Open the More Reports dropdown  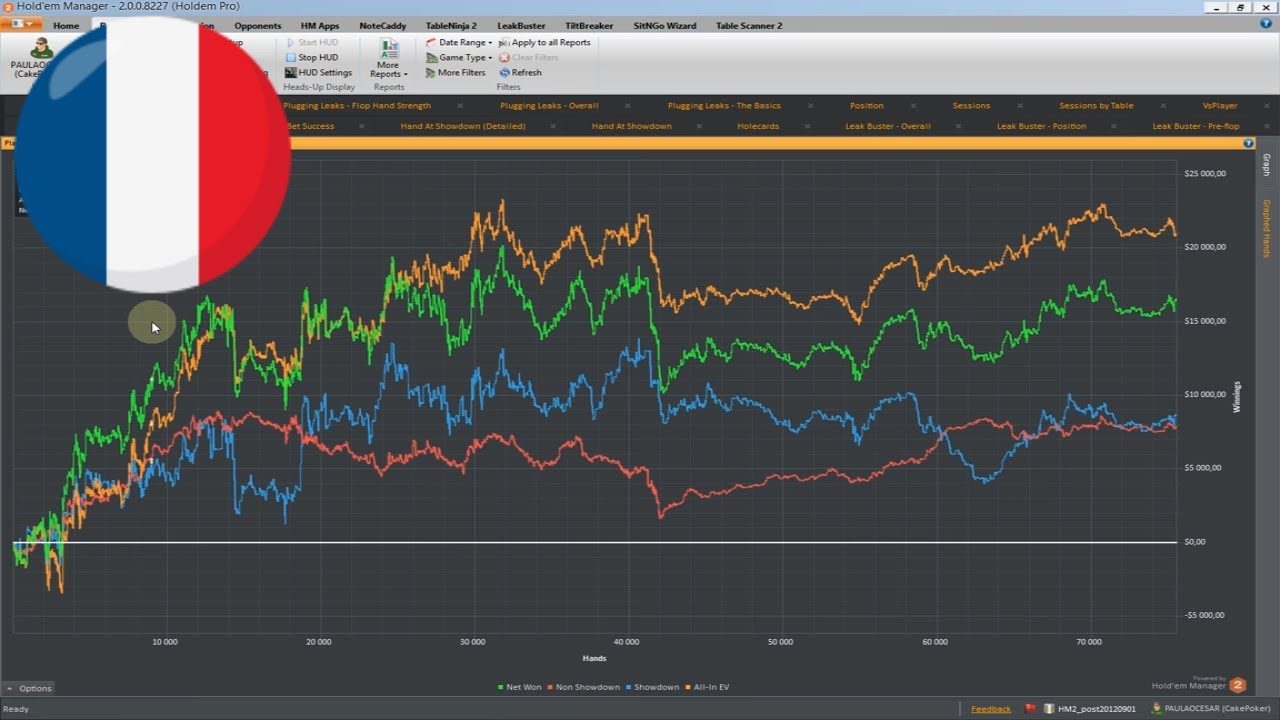tap(388, 59)
